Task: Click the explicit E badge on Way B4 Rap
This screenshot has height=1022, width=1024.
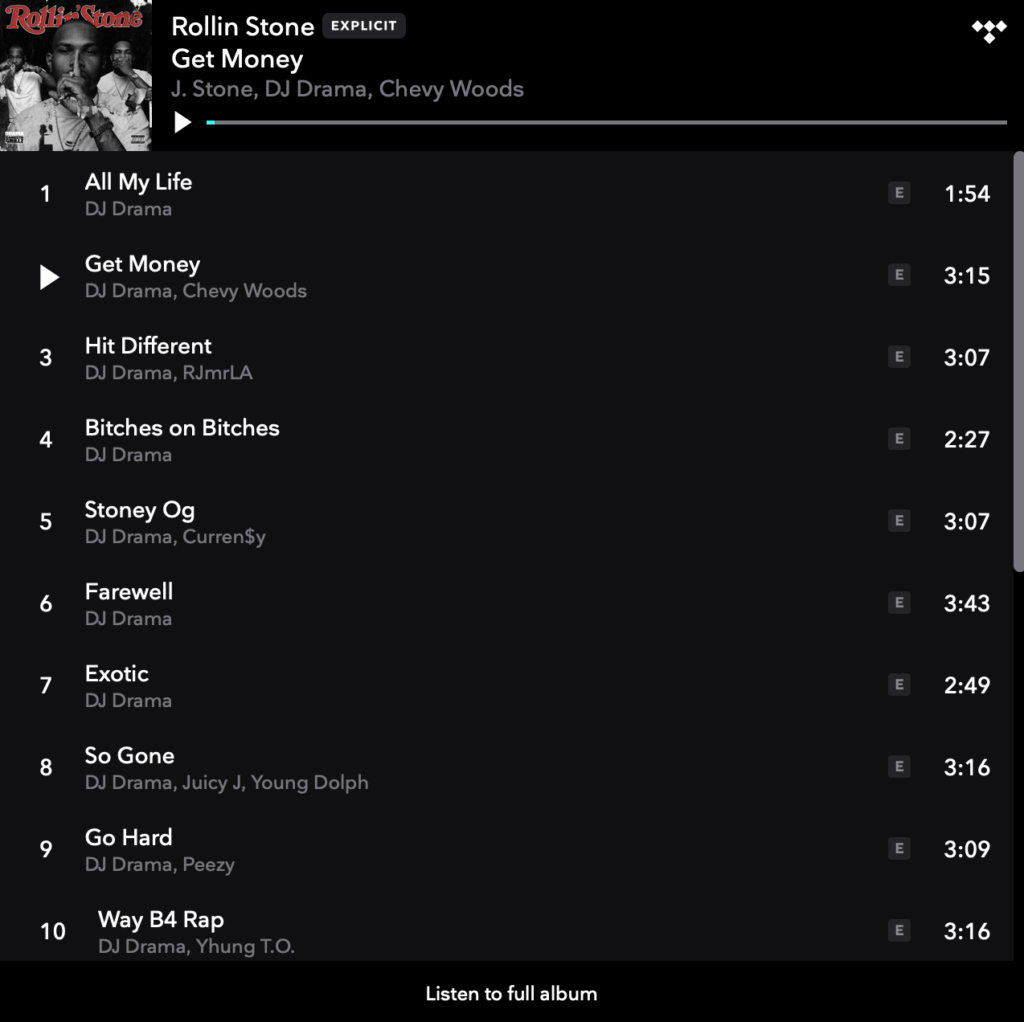Action: pos(899,930)
